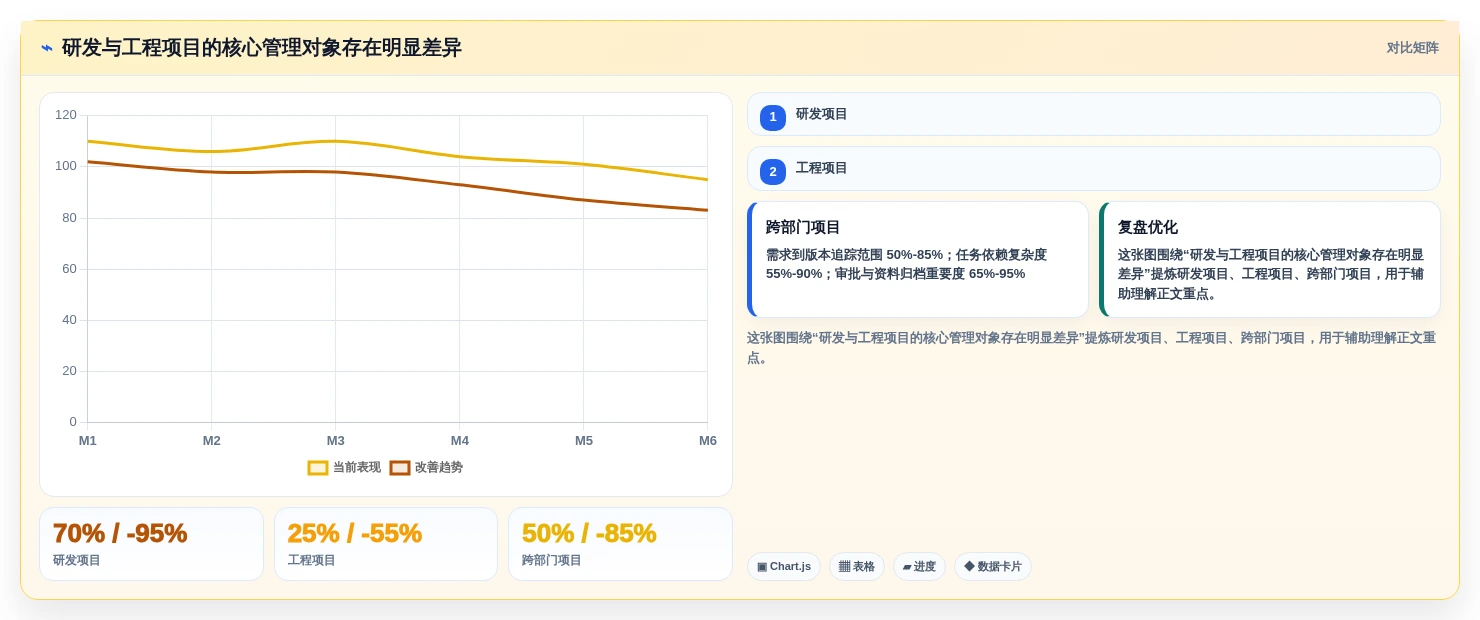The width and height of the screenshot is (1480, 620).
Task: Open the 研发项目 list row
Action: [x=1093, y=114]
